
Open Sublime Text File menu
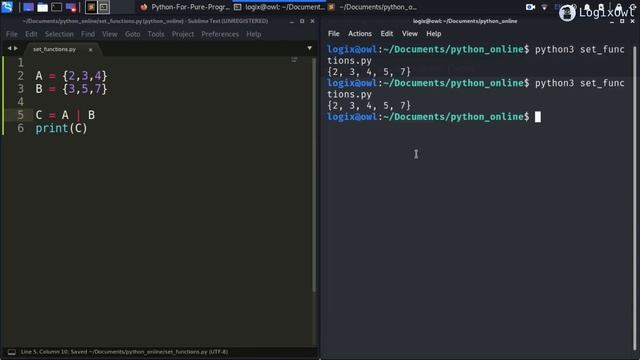coord(12,34)
